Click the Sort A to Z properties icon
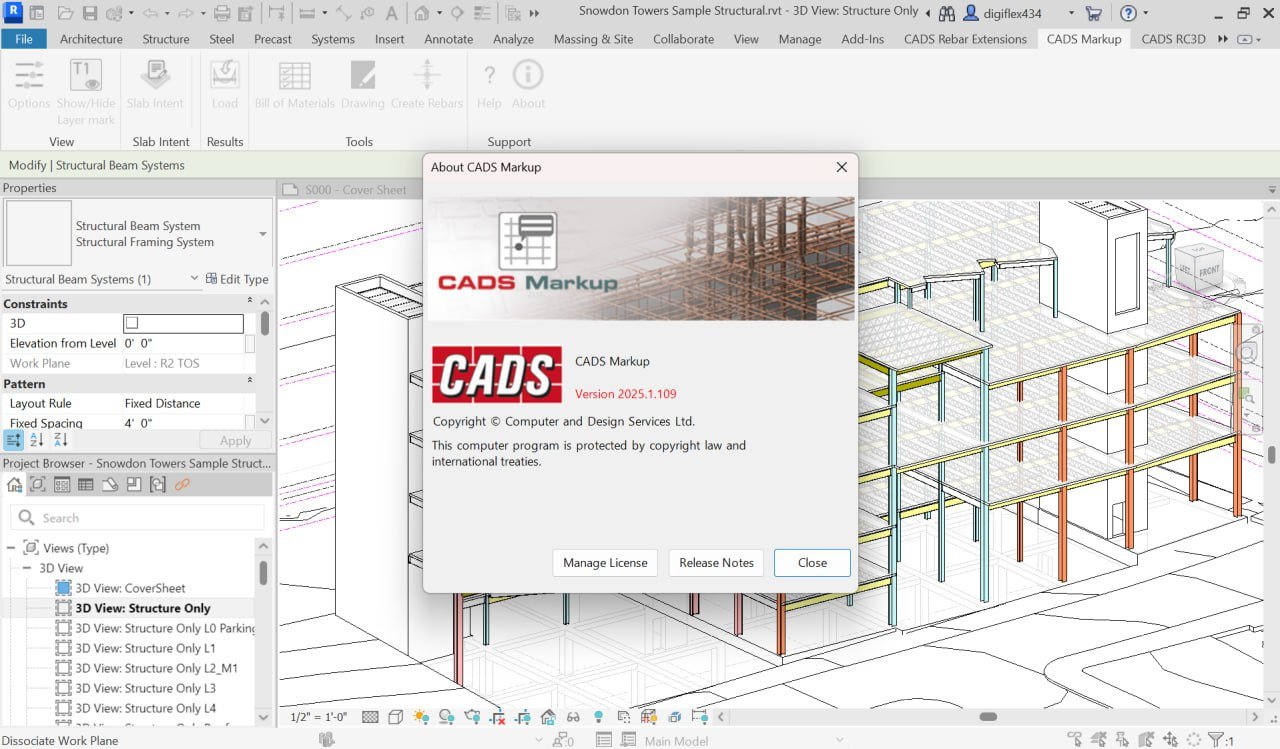The width and height of the screenshot is (1280, 749). coord(37,440)
